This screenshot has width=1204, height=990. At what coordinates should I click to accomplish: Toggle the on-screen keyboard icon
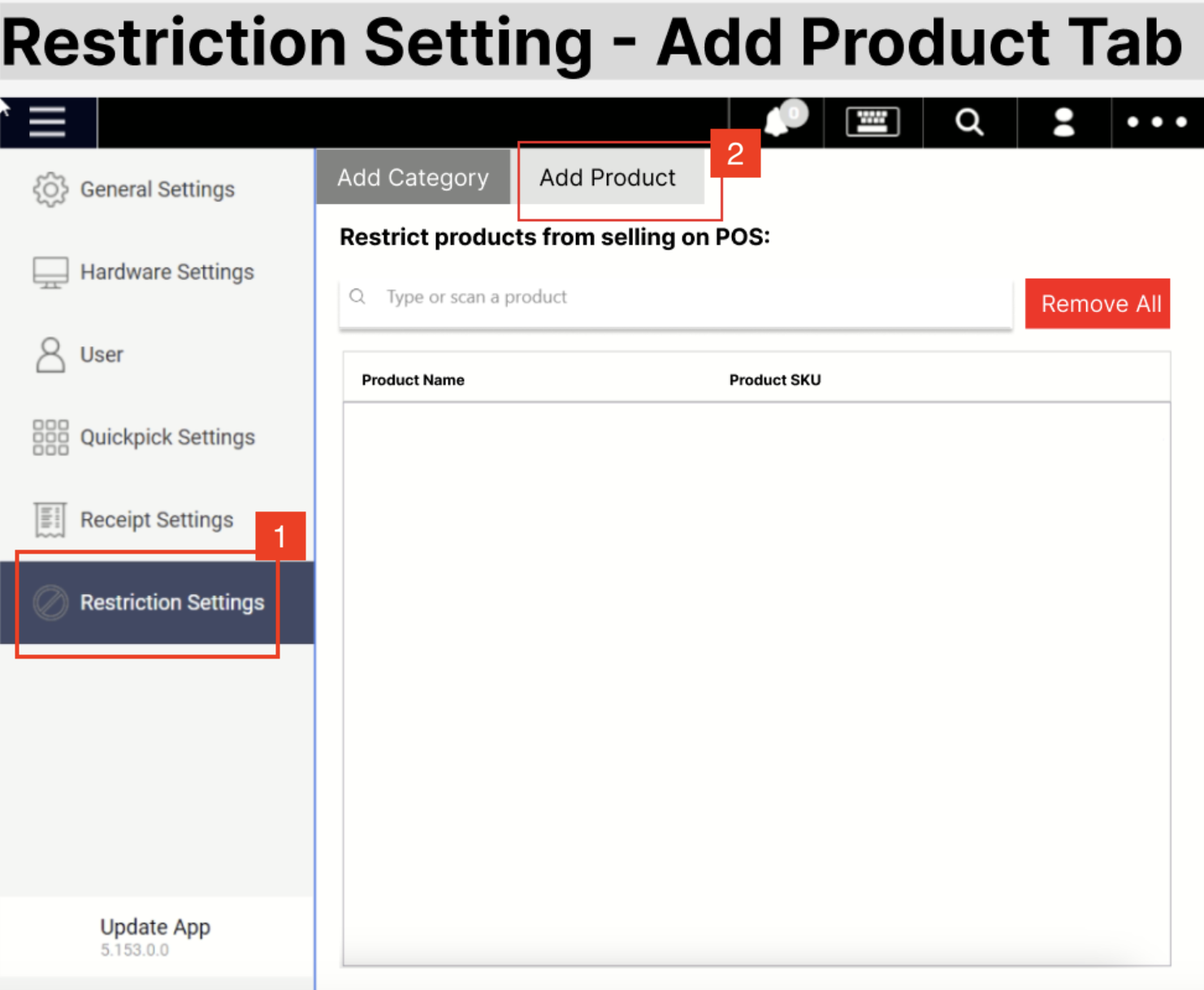(873, 122)
